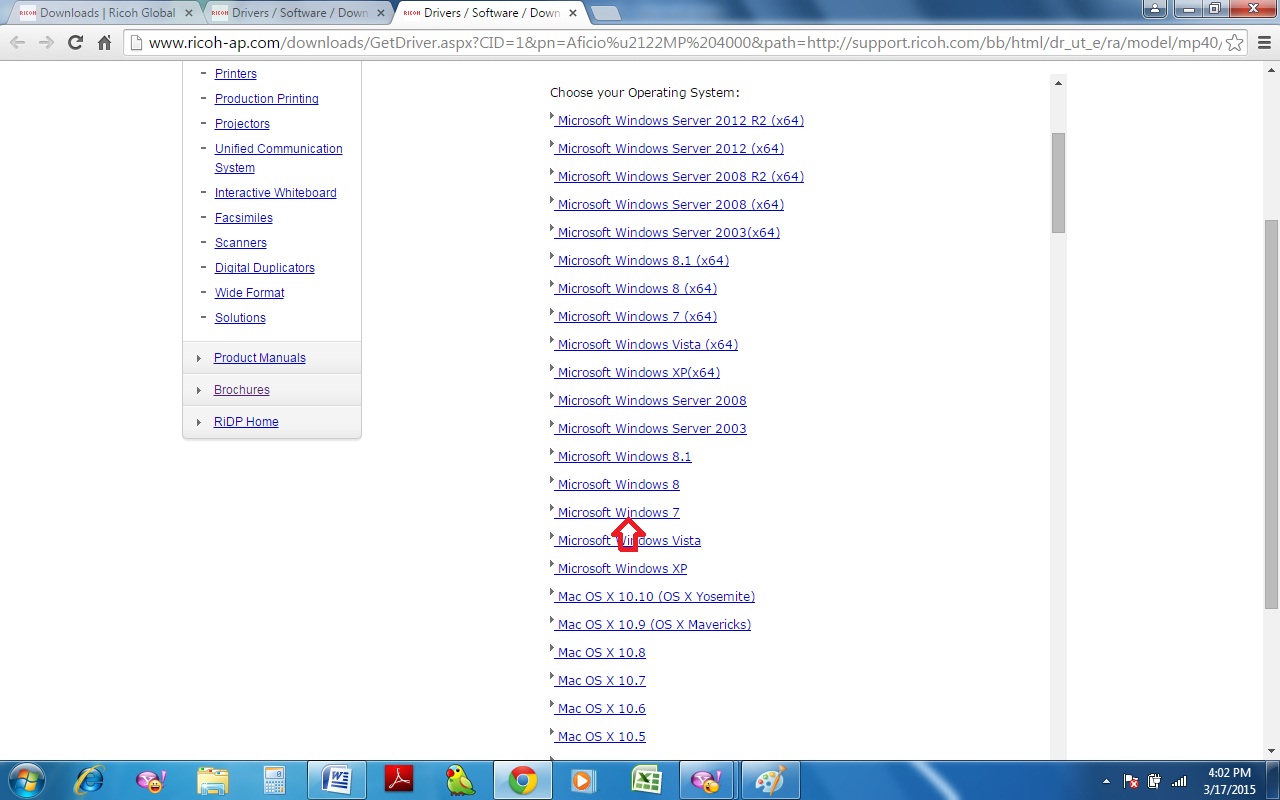Screen dimensions: 1280x800
Task: Select Mac OS X 10.10 (OS X Yosemite)
Action: tap(656, 597)
